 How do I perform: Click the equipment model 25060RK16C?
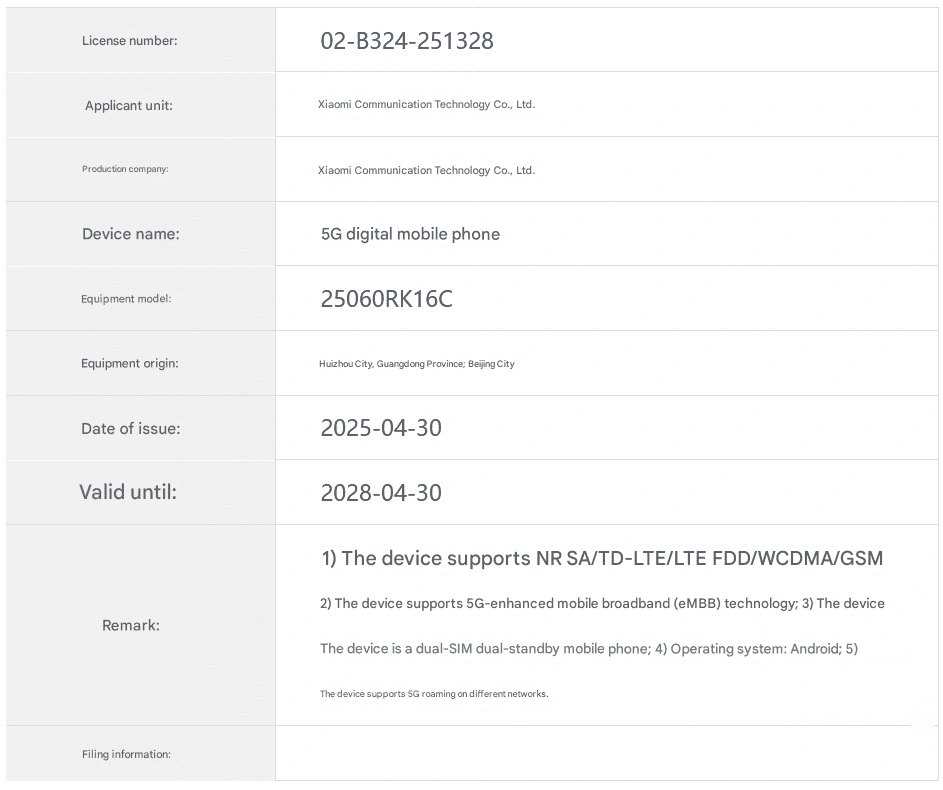(x=386, y=299)
